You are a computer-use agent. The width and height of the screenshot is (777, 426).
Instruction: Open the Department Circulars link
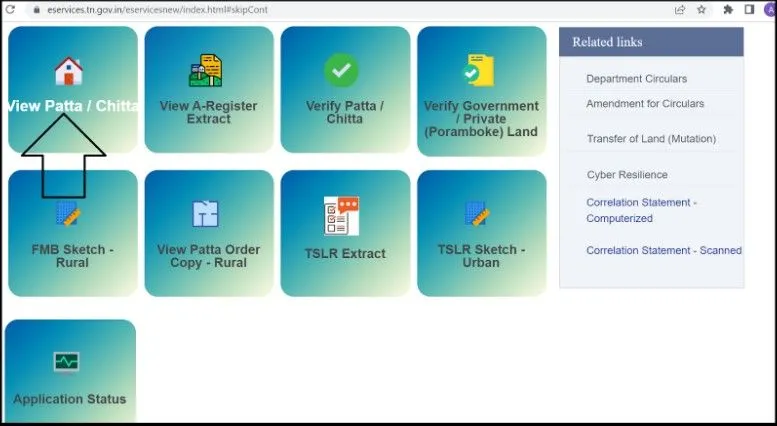636,79
